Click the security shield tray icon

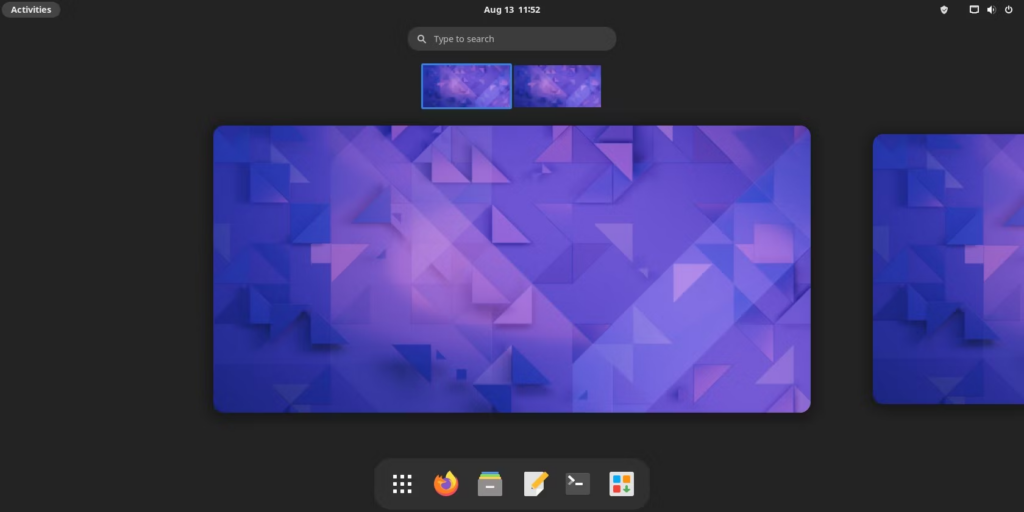pos(944,10)
